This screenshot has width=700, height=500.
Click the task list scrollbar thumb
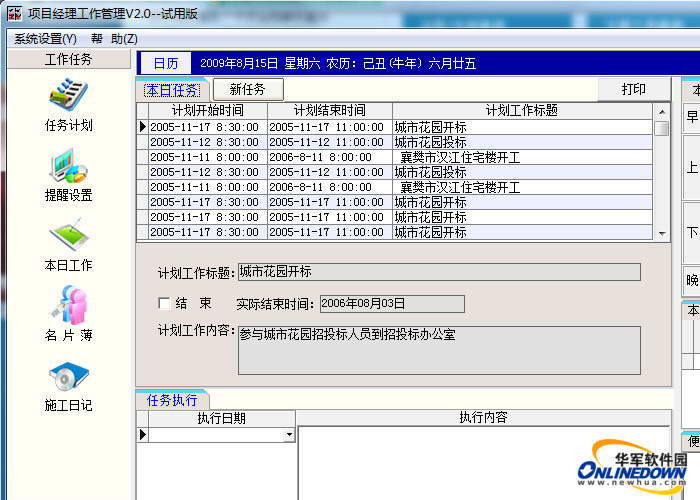pyautogui.click(x=662, y=129)
